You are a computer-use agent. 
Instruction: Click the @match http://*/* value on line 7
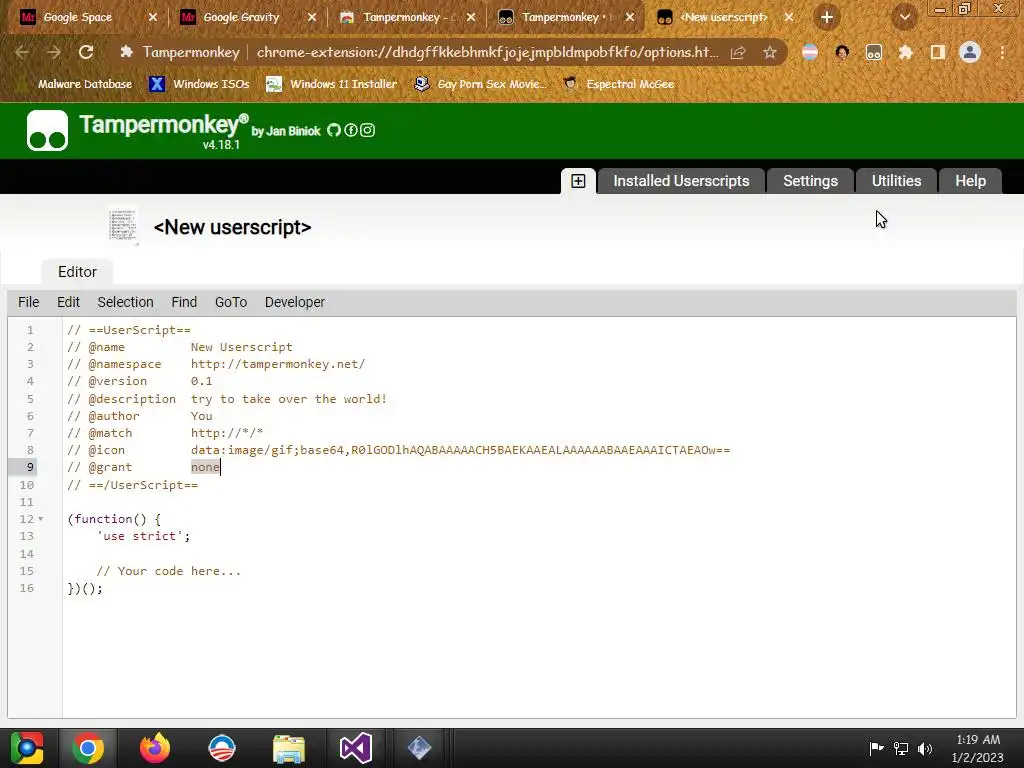(x=227, y=433)
